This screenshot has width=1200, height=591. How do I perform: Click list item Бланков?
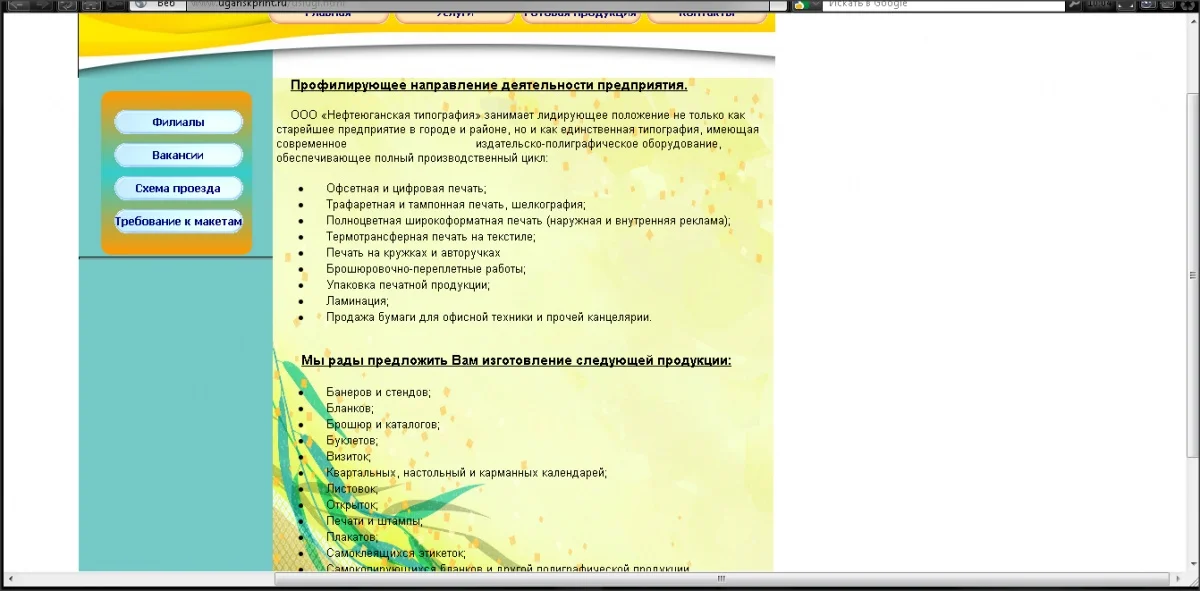tap(350, 408)
